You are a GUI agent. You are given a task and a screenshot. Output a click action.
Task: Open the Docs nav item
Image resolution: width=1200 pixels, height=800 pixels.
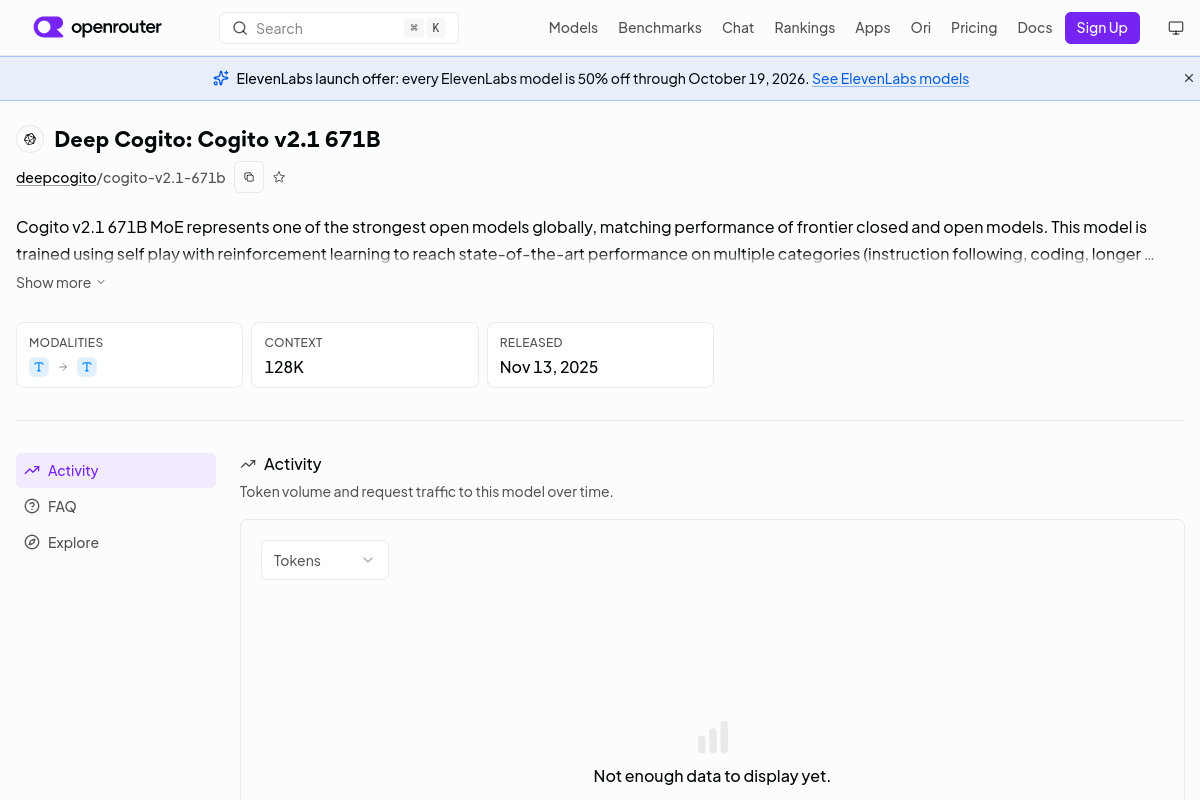click(x=1035, y=28)
